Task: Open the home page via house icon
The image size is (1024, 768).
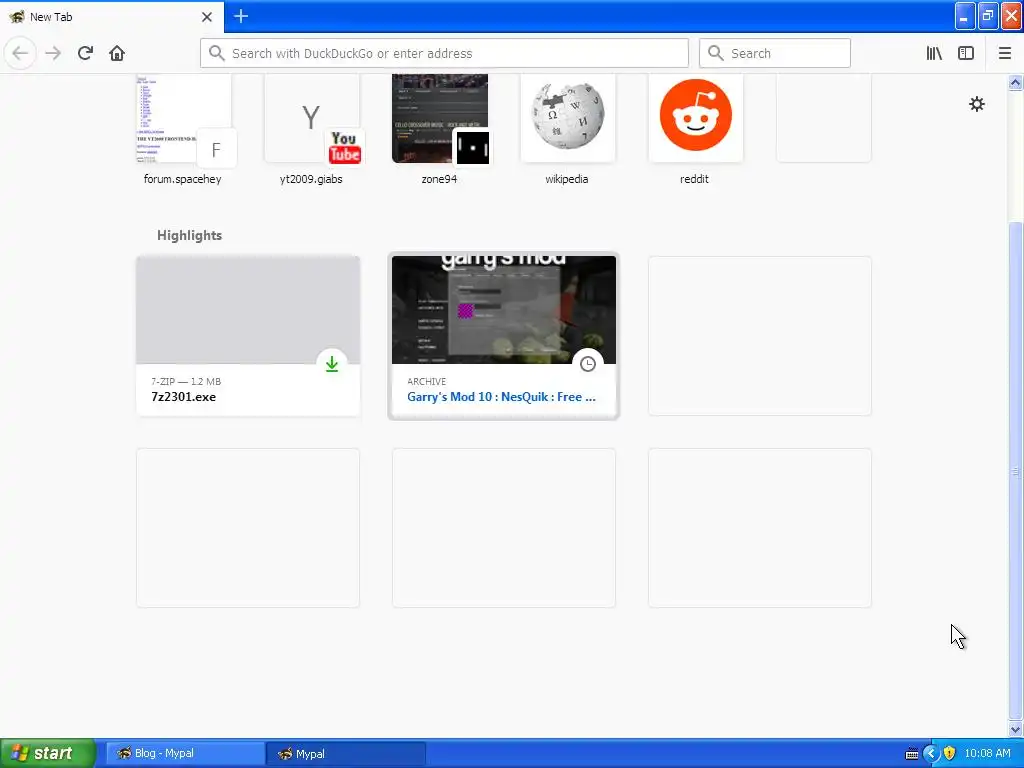Action: pyautogui.click(x=117, y=54)
